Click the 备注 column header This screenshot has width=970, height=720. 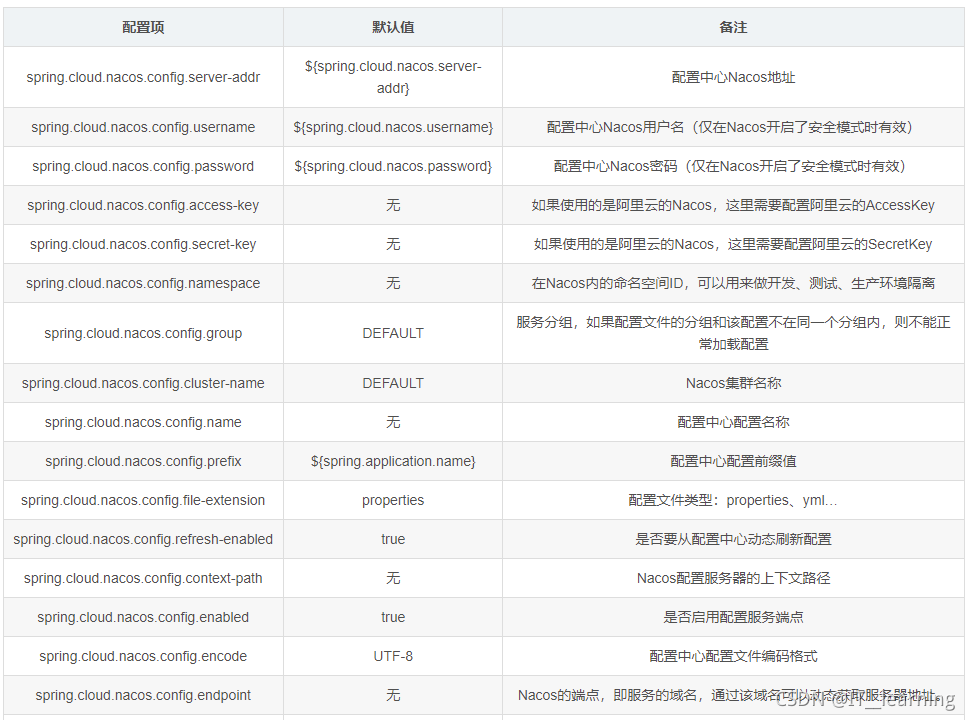tap(733, 27)
